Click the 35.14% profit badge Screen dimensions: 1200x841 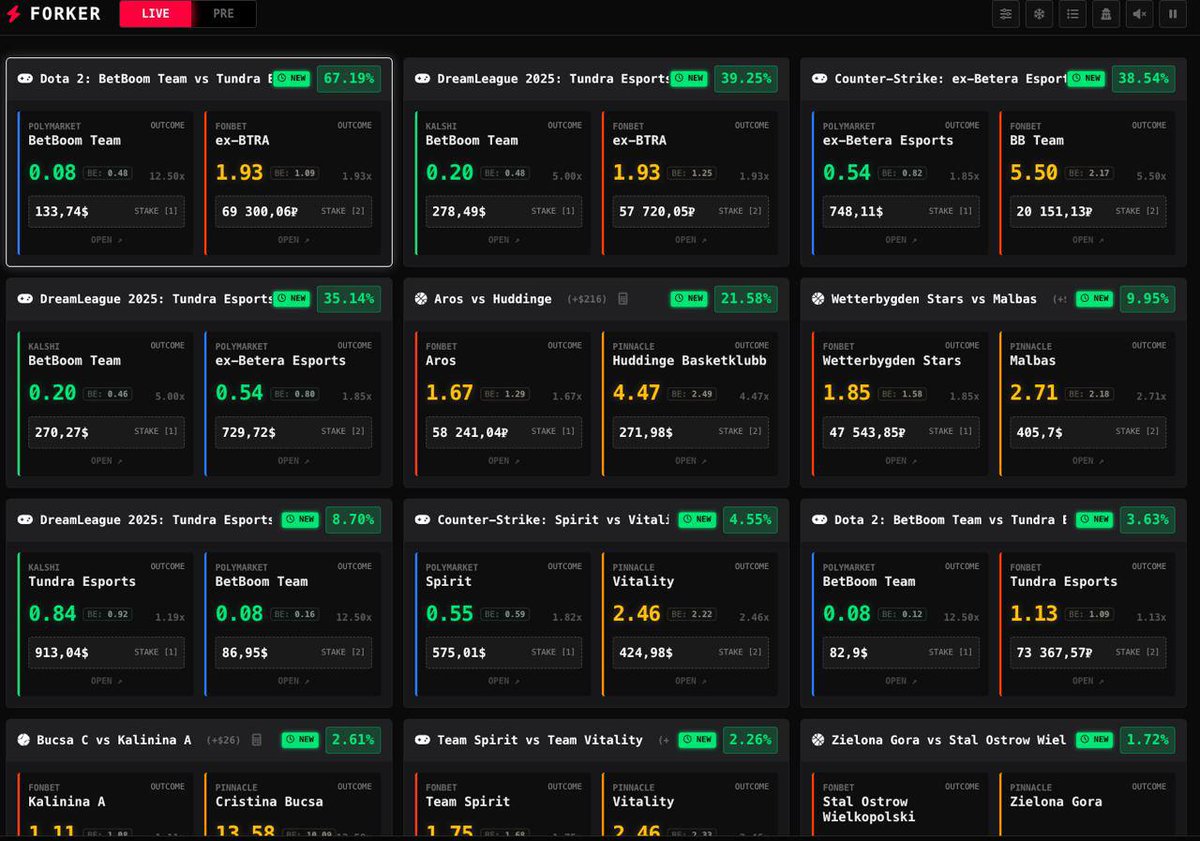pos(349,298)
